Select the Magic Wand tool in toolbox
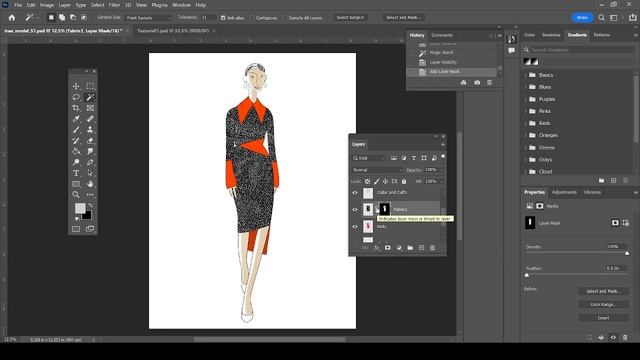Viewport: 640px width, 360px height. click(90, 97)
